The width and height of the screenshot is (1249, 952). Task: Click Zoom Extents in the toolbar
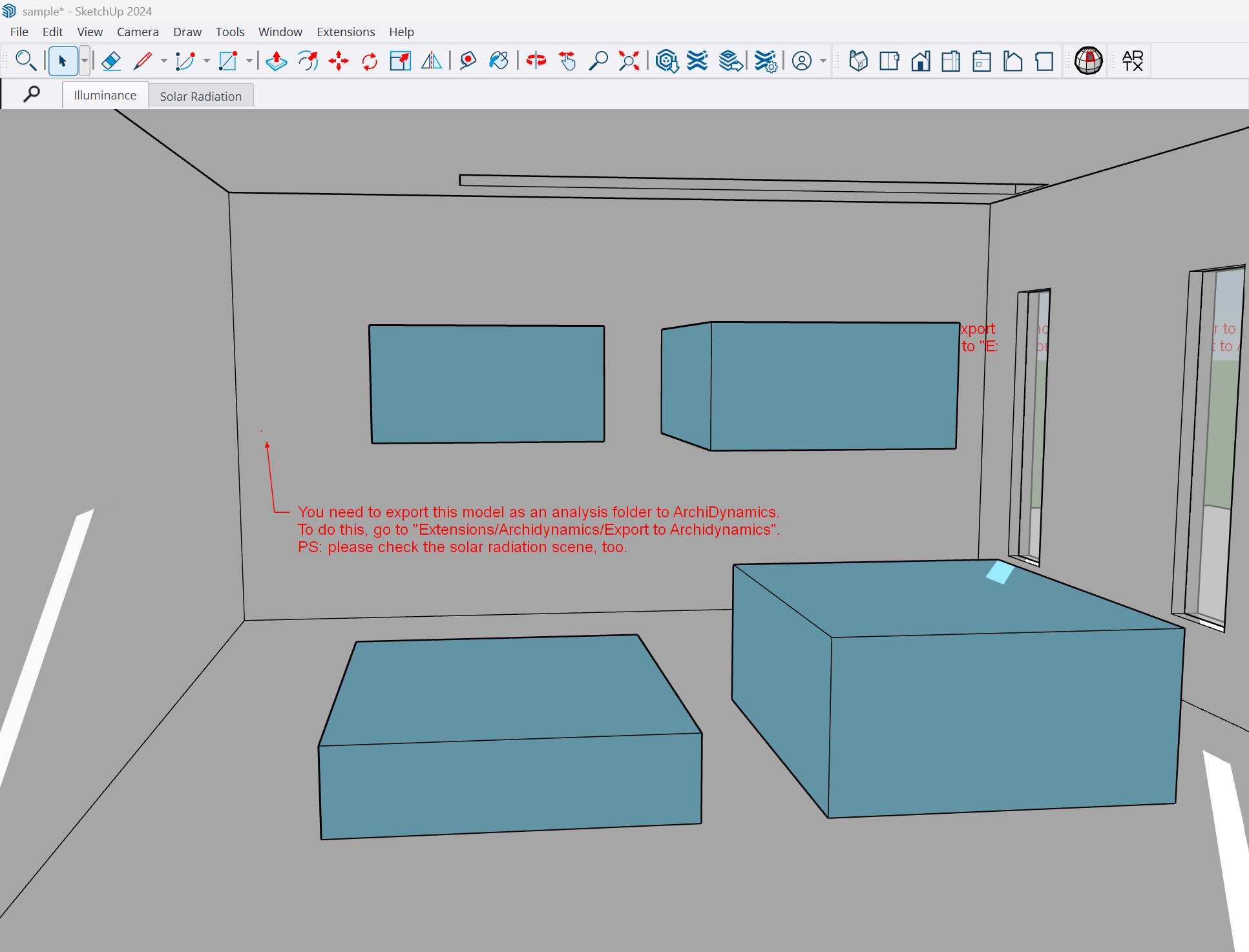tap(629, 61)
